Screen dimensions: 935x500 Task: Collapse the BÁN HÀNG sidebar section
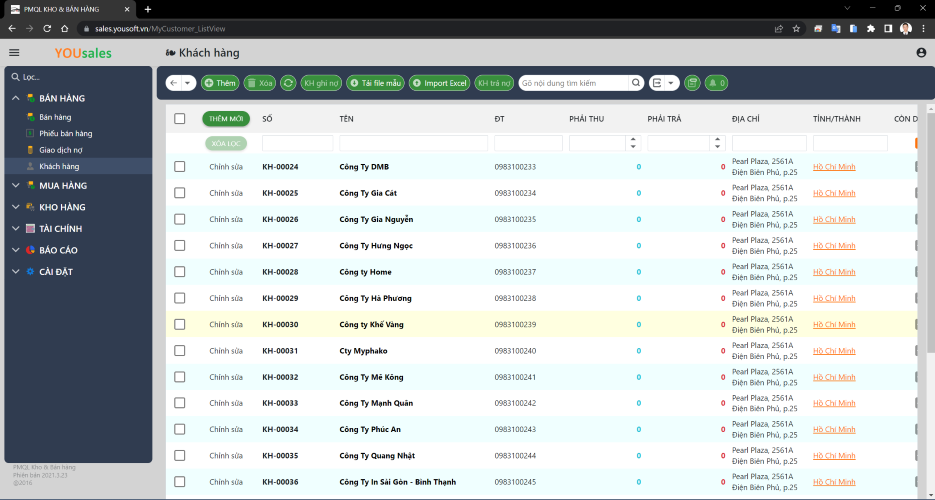[x=16, y=98]
